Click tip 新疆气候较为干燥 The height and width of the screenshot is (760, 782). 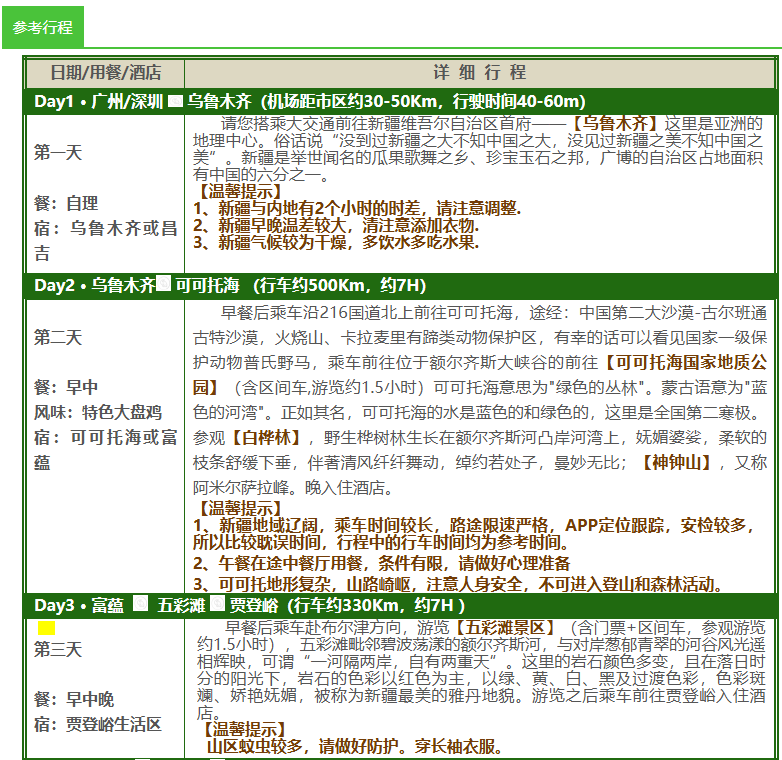click(x=336, y=242)
